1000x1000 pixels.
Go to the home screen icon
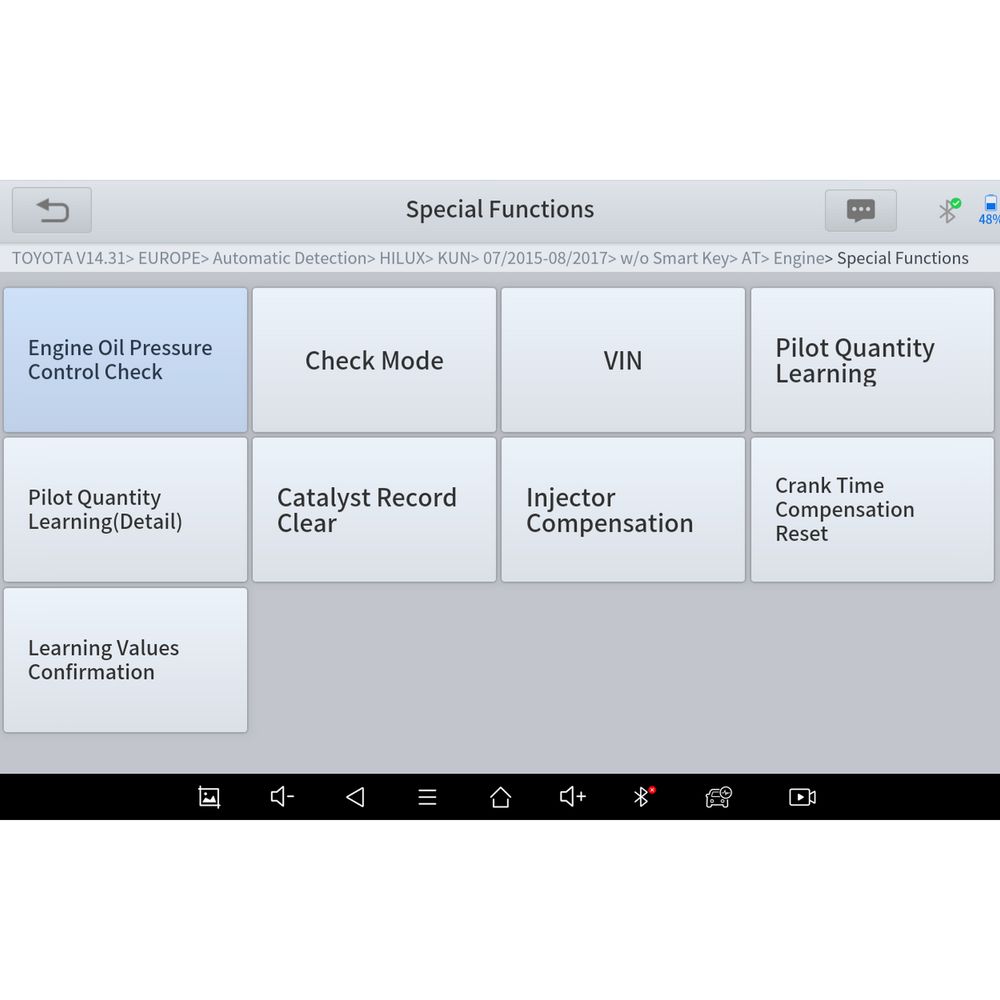pyautogui.click(x=500, y=797)
